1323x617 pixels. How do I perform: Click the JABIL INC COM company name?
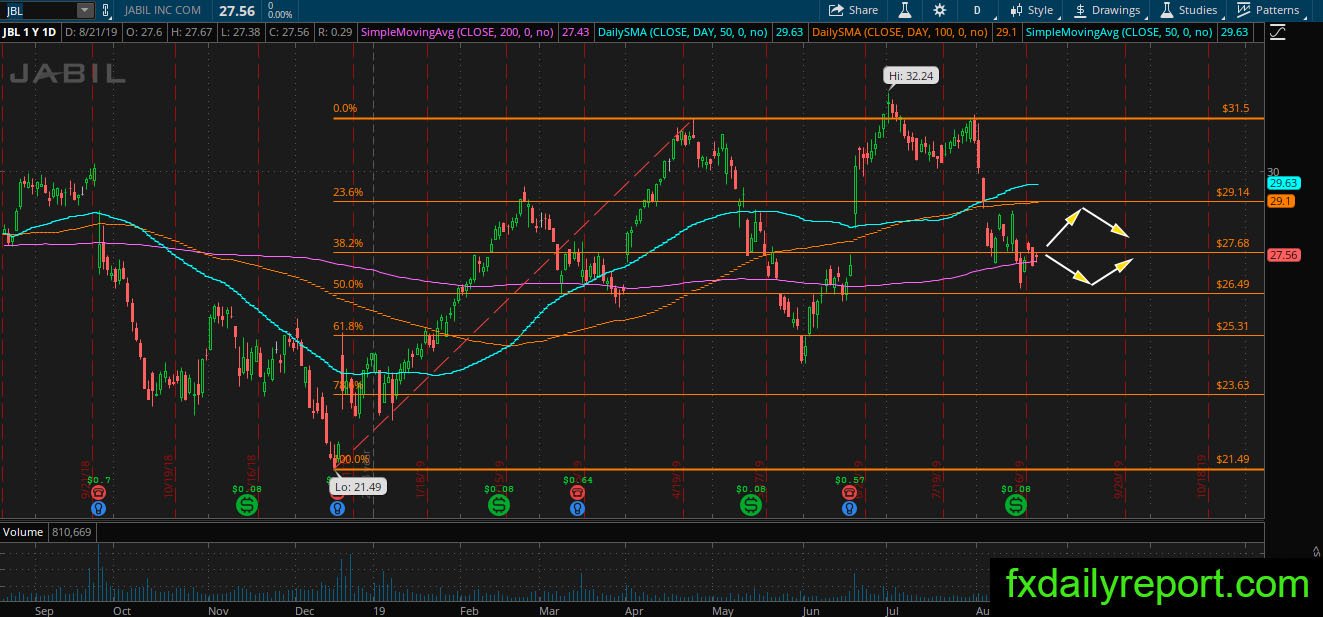tap(164, 10)
